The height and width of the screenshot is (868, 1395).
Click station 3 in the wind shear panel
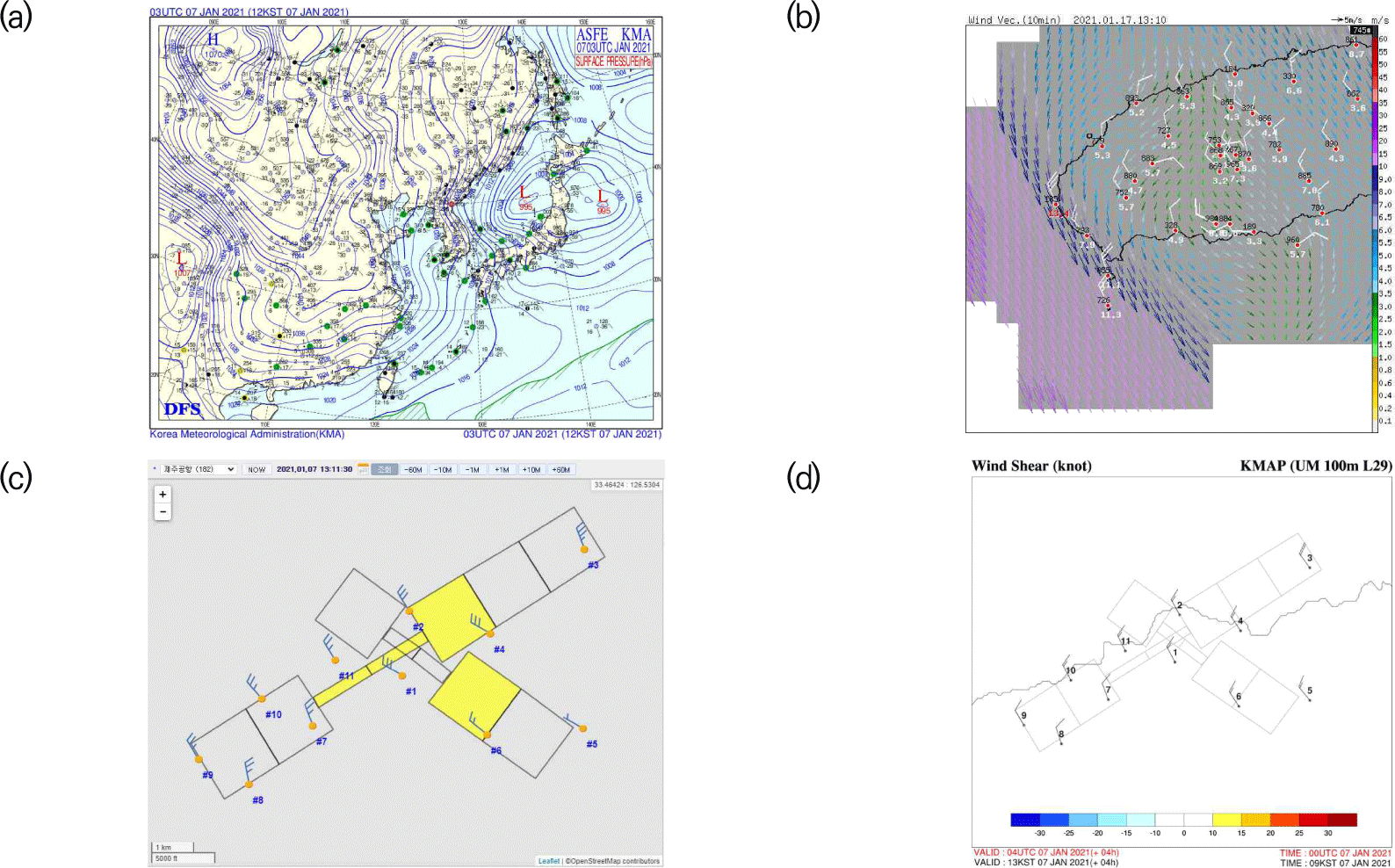coord(1309,558)
